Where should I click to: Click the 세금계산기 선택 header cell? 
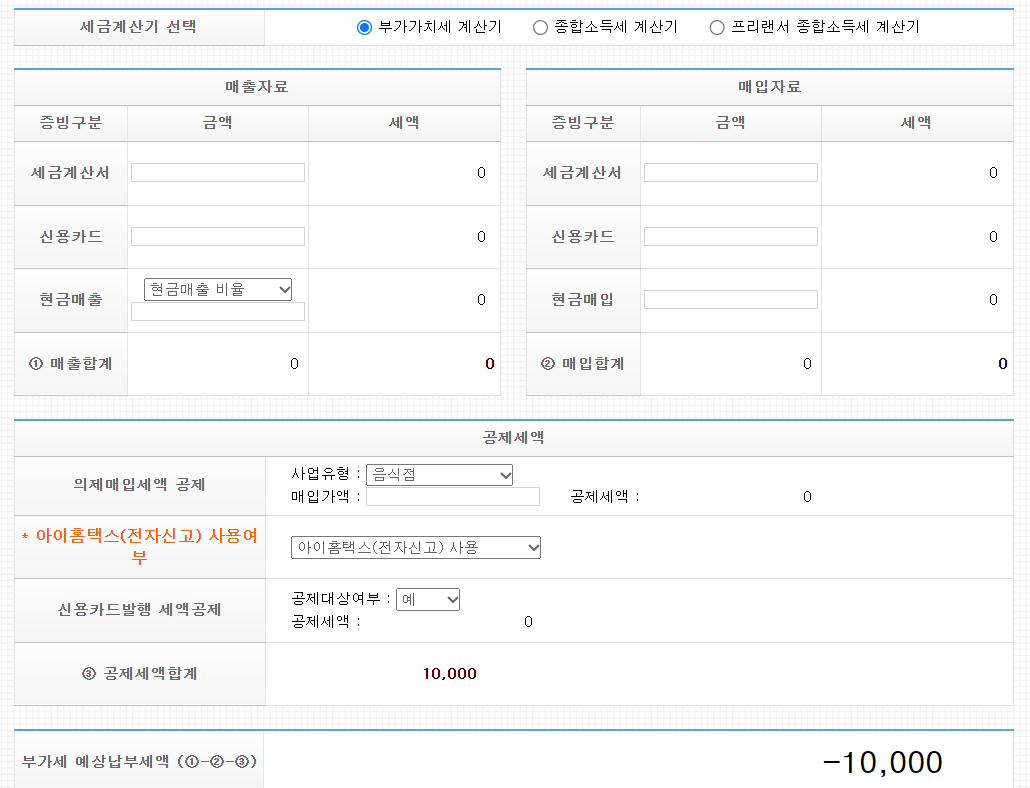[140, 27]
